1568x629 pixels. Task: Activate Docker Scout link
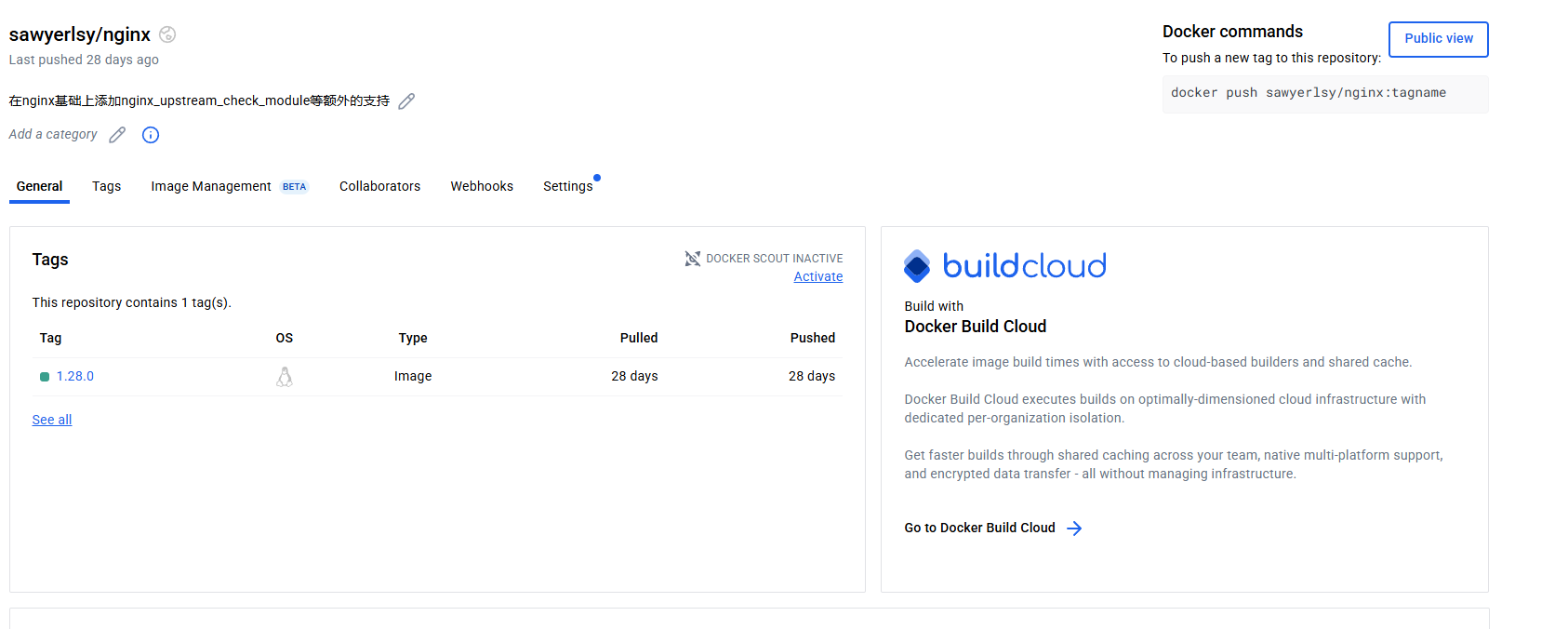click(x=818, y=276)
